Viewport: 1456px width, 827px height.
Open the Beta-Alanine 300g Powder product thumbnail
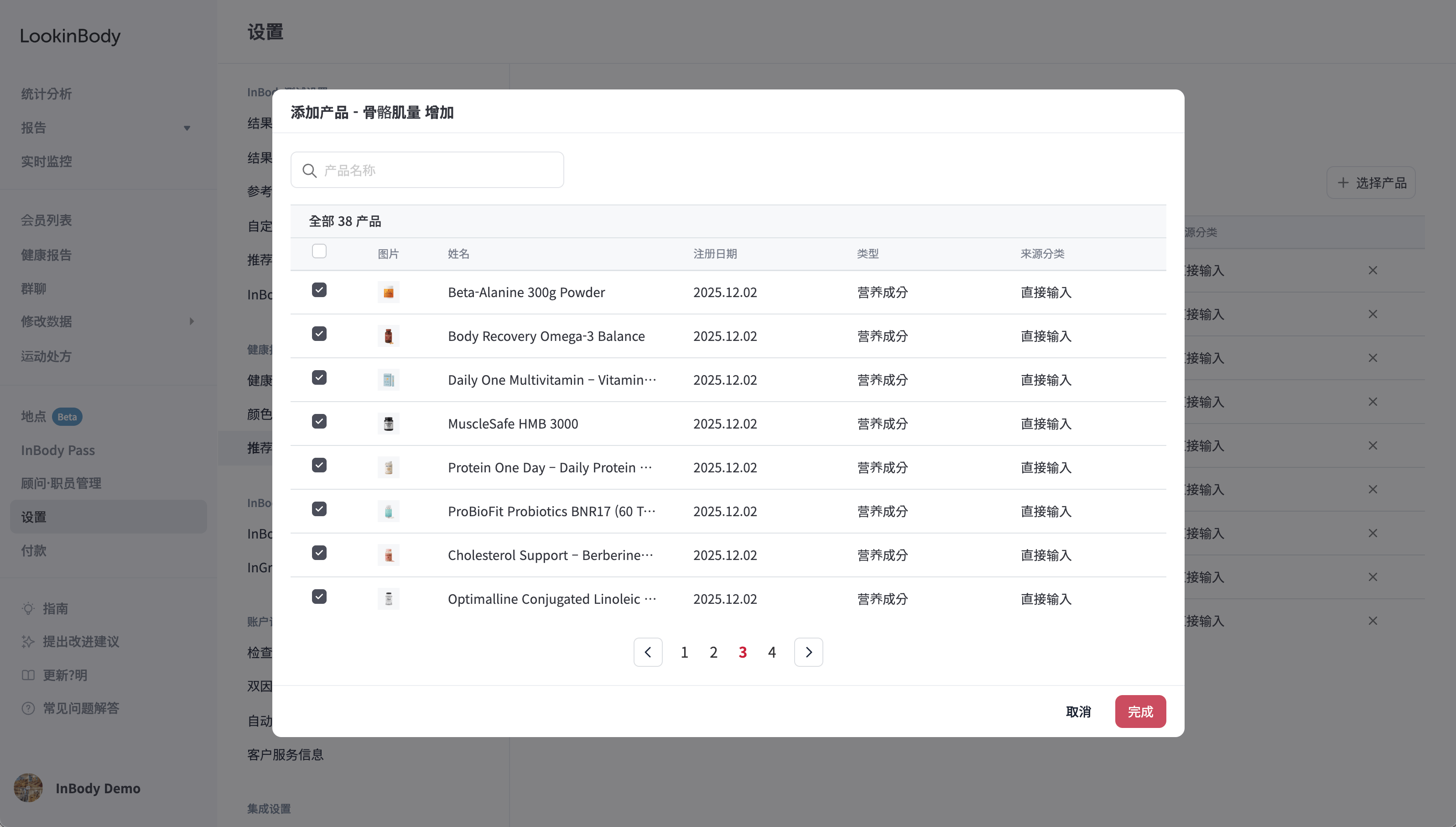pos(388,292)
